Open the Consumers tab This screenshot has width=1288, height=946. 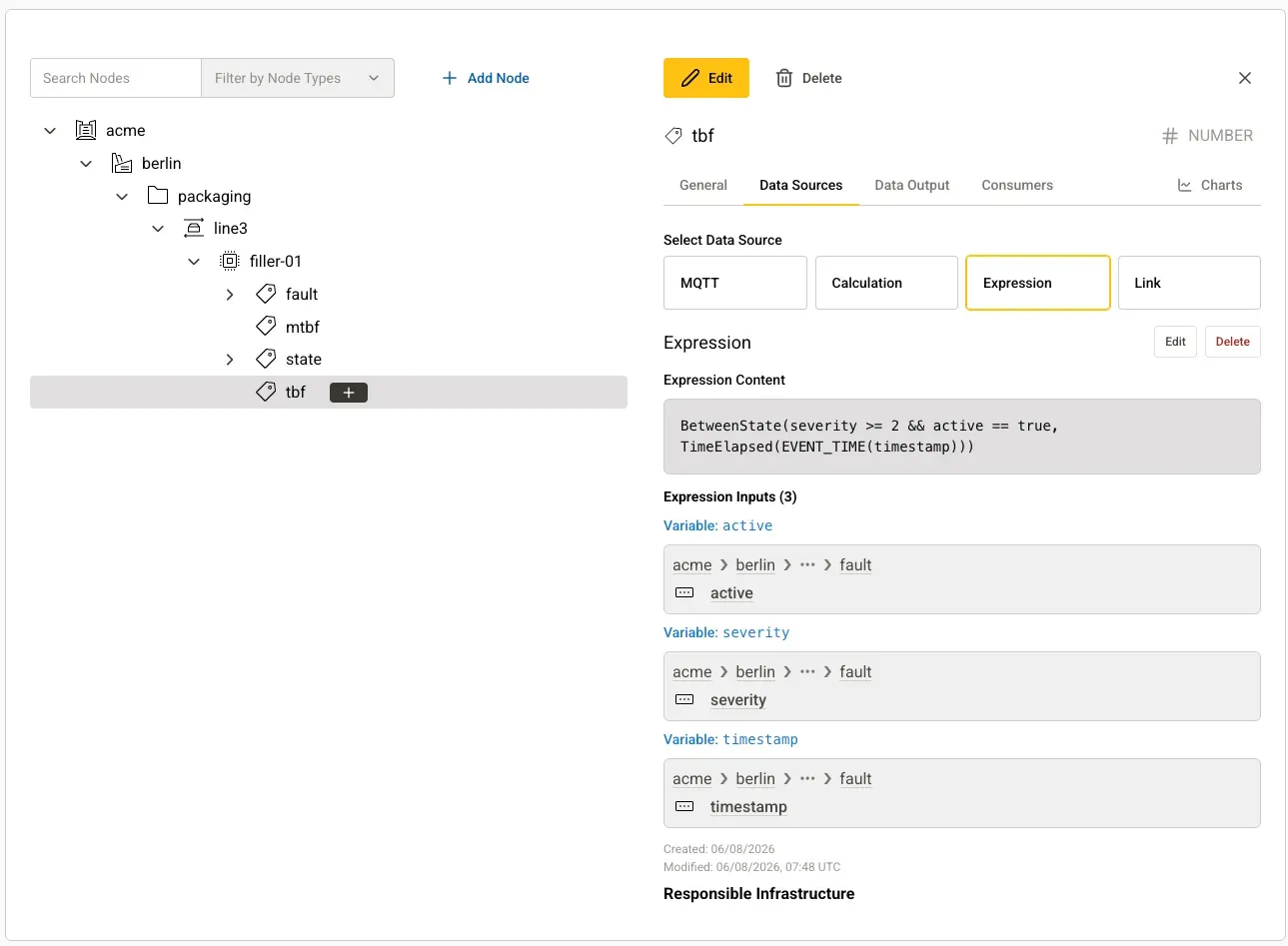click(x=1017, y=185)
